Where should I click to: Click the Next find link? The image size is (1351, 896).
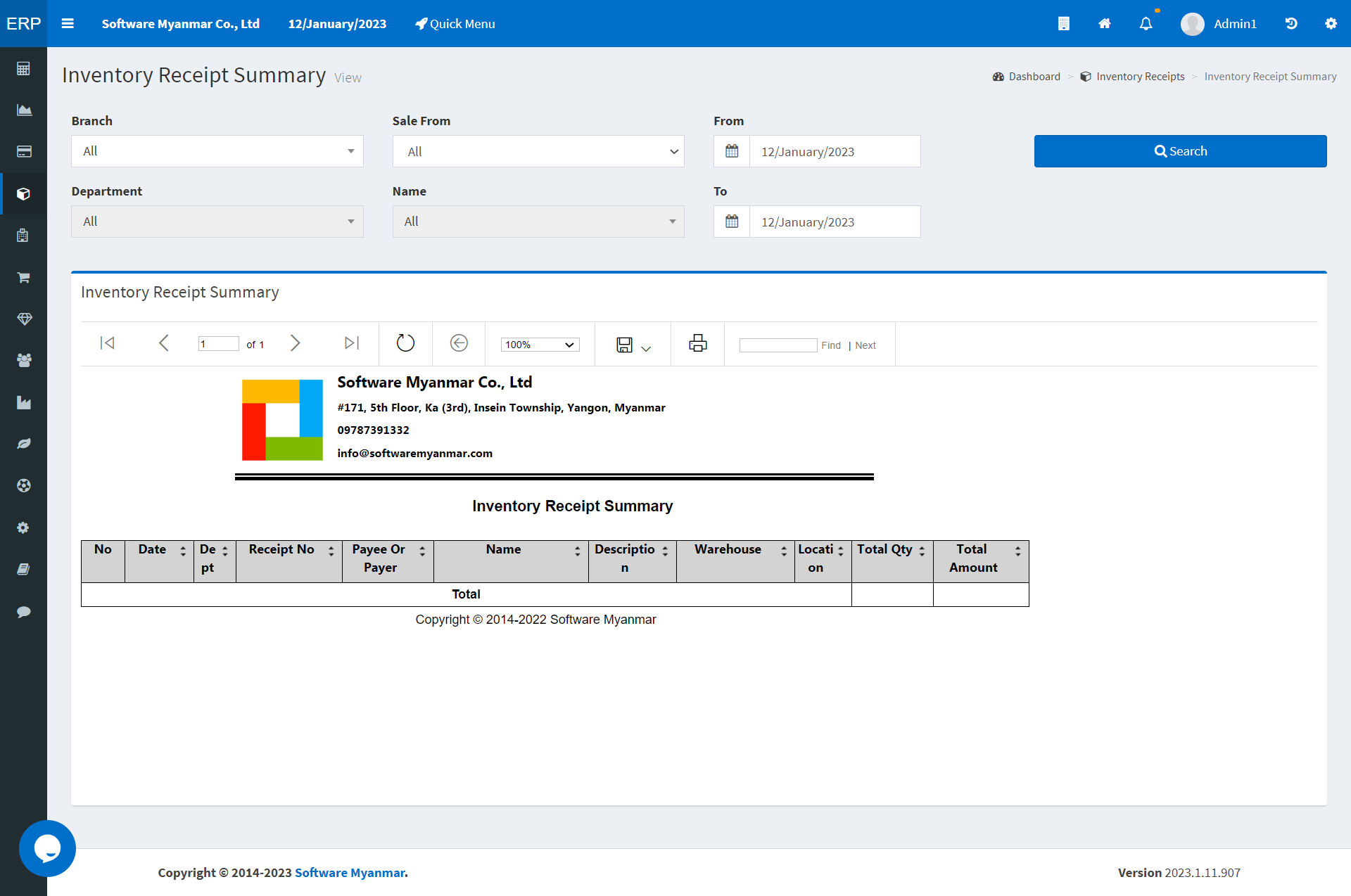click(865, 345)
